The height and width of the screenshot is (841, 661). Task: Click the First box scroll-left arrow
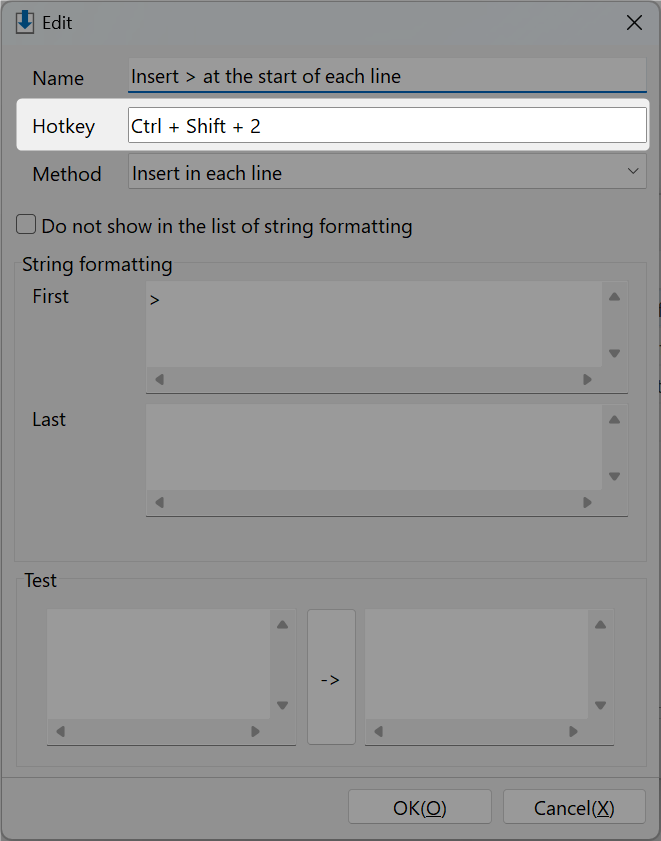point(159,380)
